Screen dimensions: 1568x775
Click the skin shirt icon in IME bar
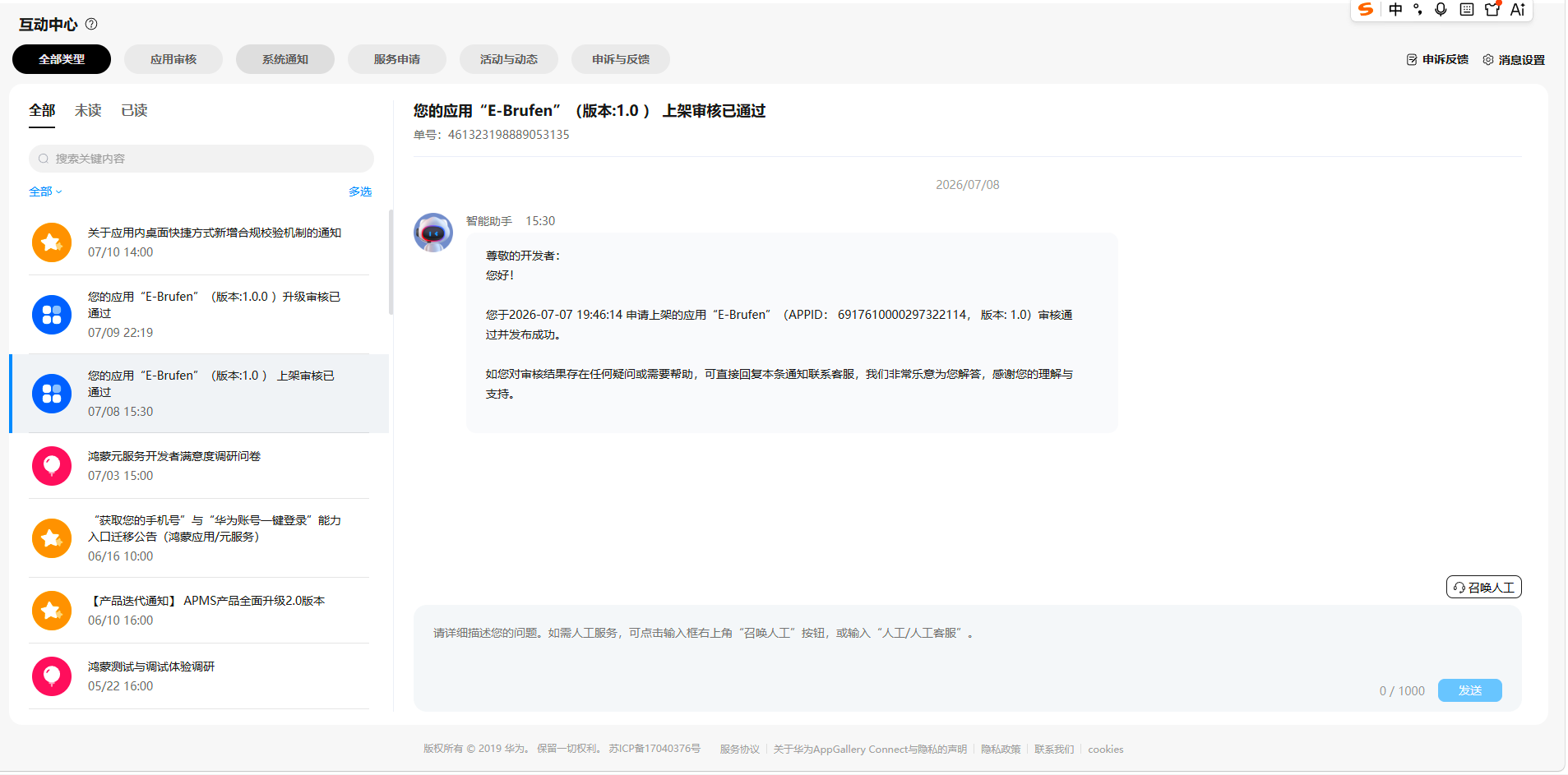click(1492, 9)
